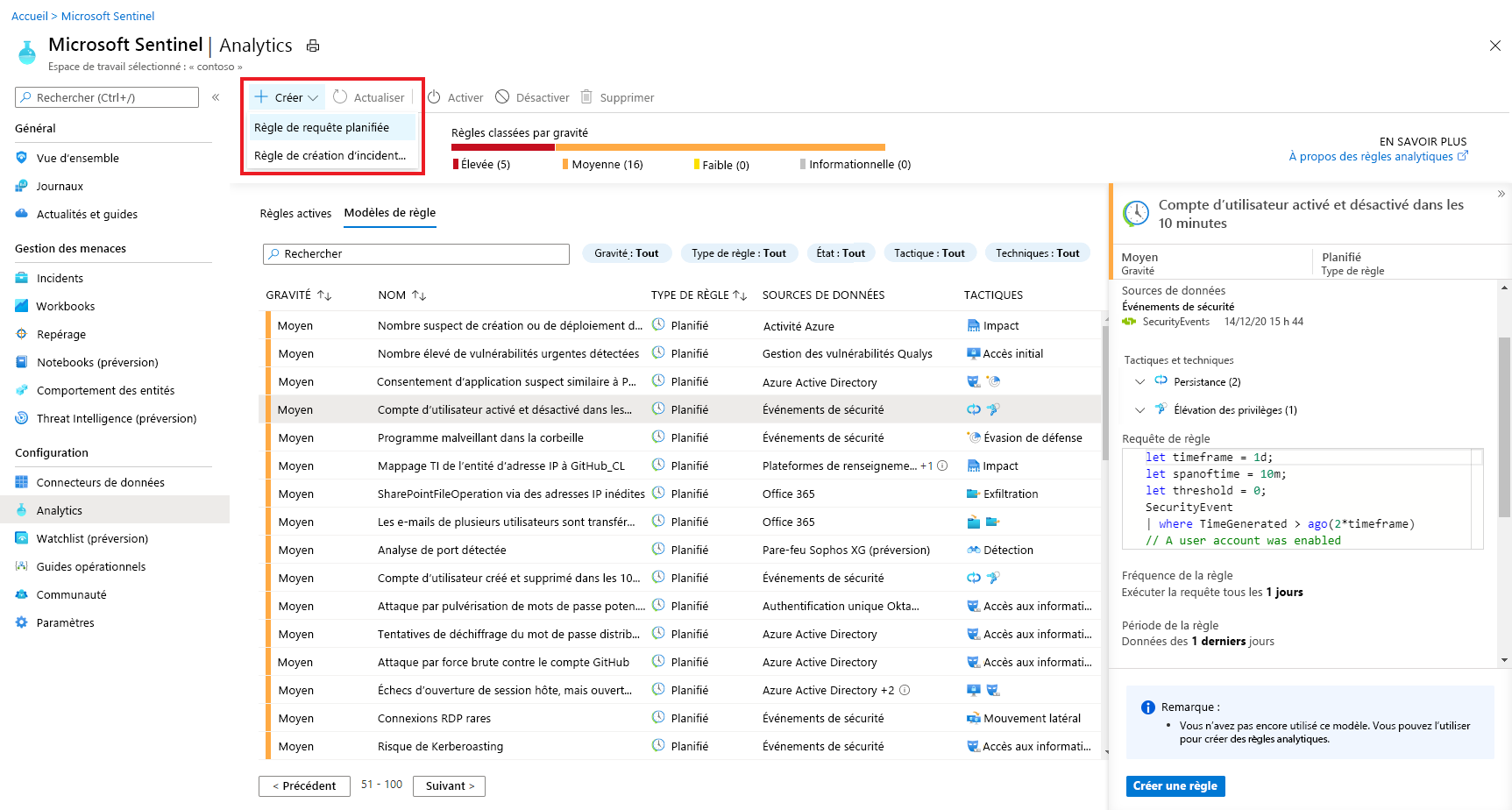Click the orange Moyenne severity bar
Image resolution: width=1512 pixels, height=810 pixels.
point(720,147)
